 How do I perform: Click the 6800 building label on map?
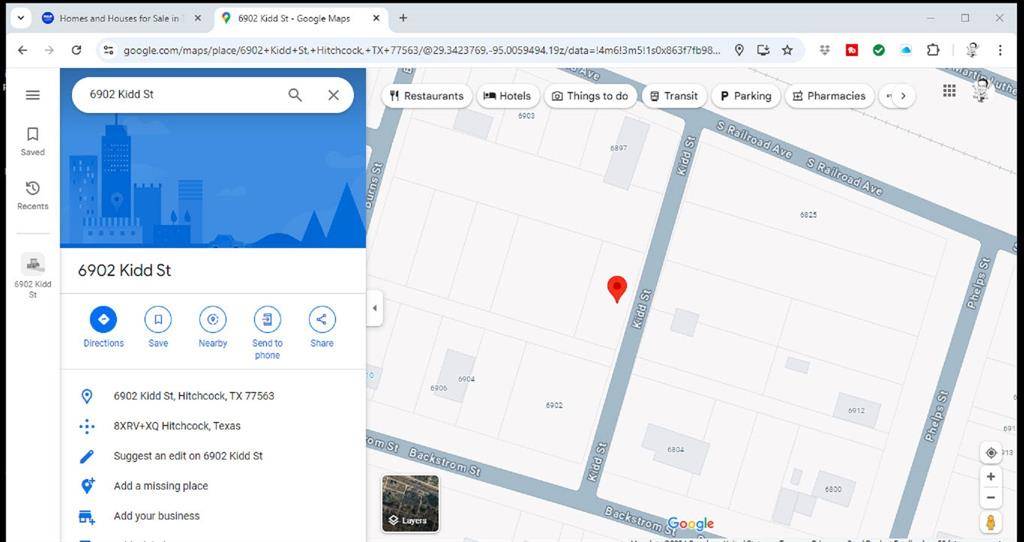point(833,489)
